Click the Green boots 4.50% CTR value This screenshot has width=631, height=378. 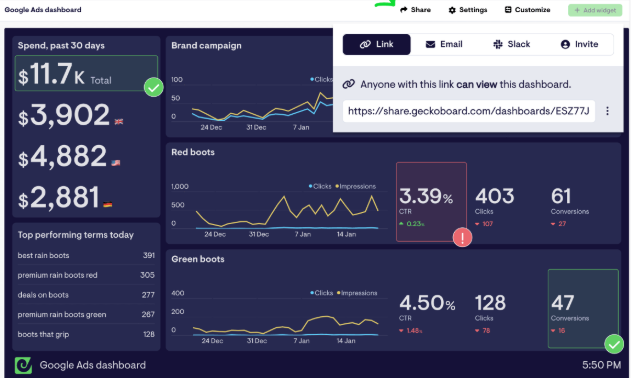coord(427,303)
